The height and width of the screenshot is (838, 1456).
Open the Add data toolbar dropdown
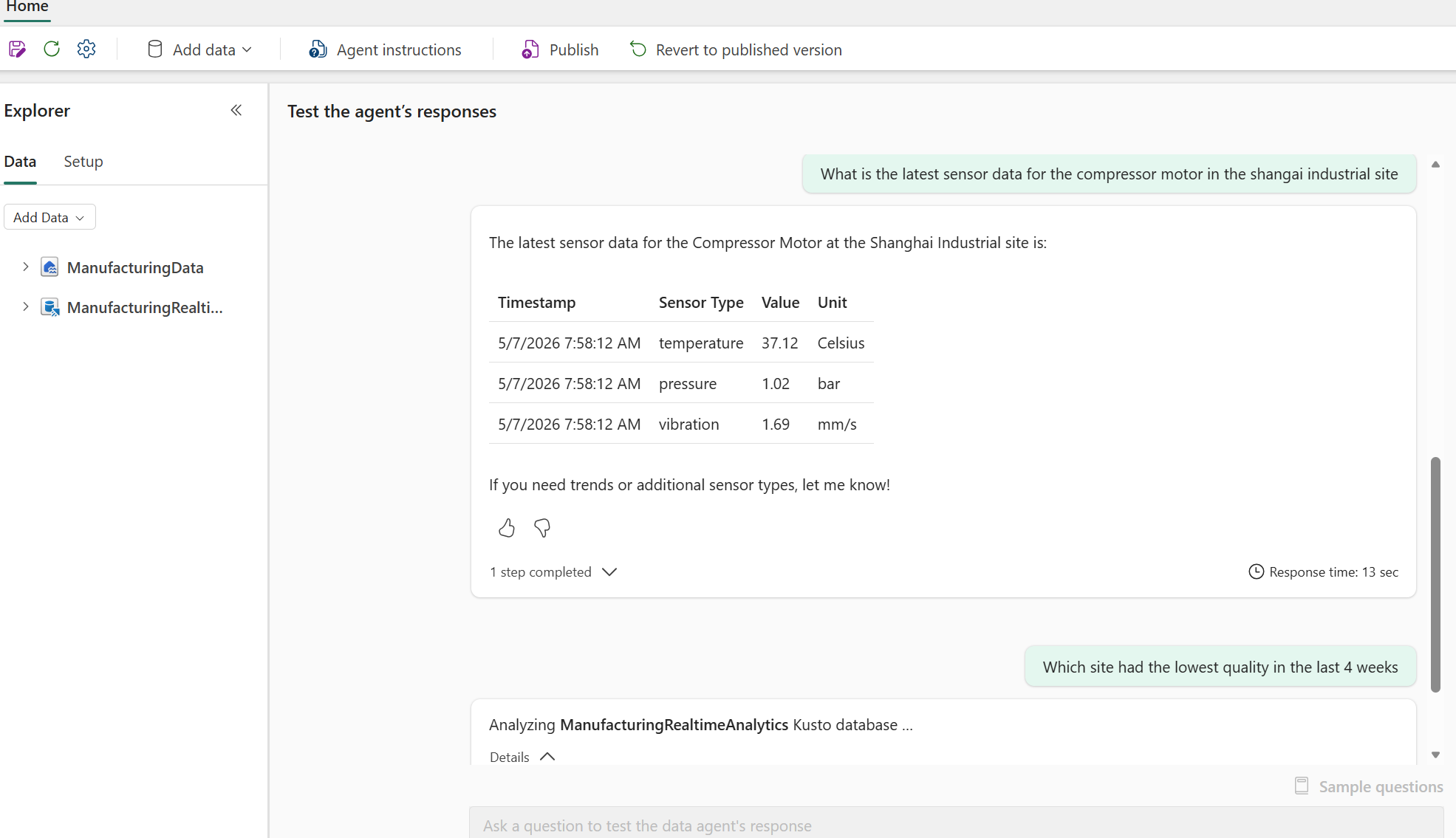(199, 49)
